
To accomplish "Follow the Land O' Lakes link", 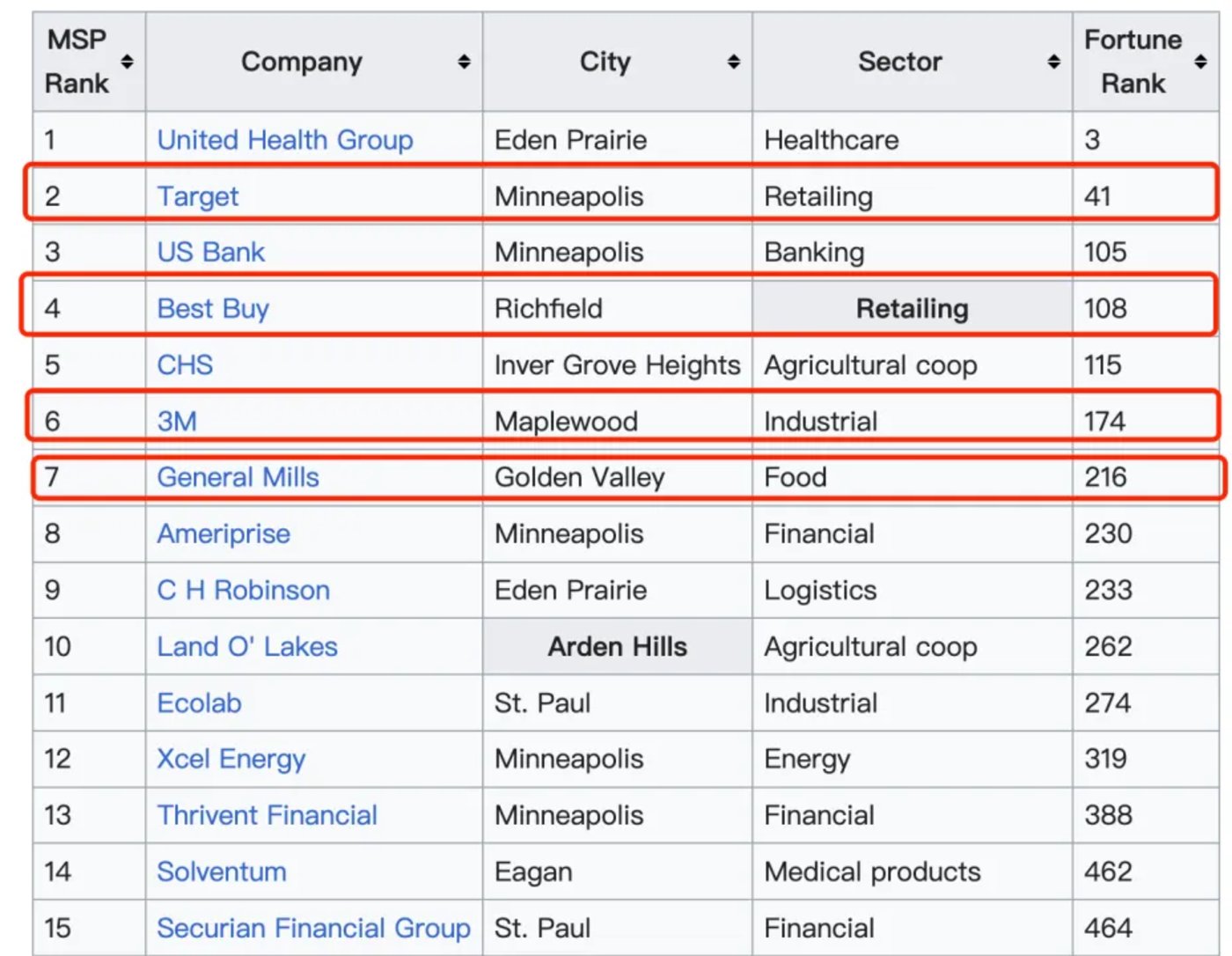I will tap(246, 647).
